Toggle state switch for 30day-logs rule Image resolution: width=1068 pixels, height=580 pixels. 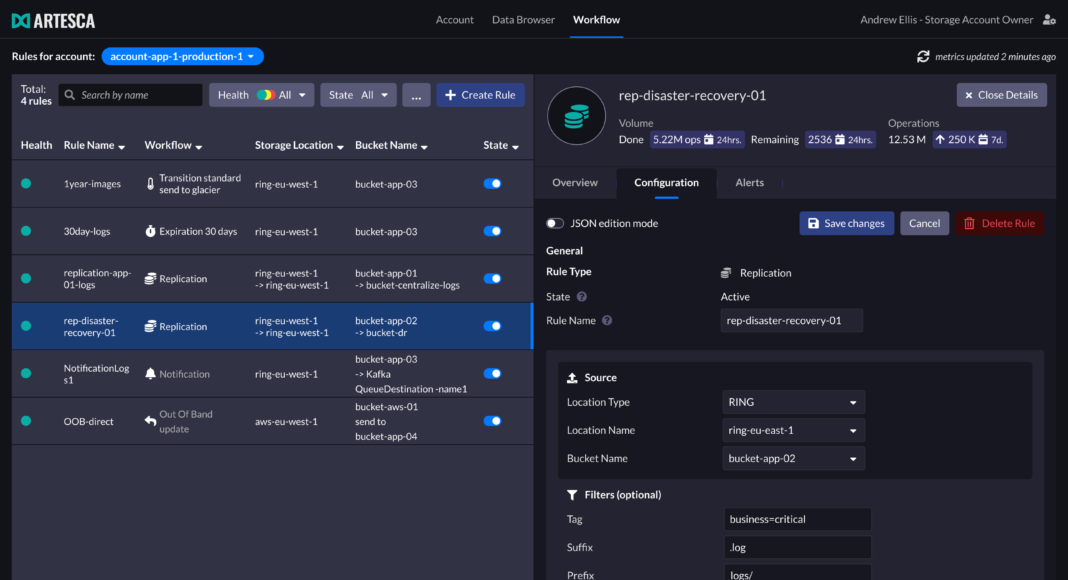click(x=492, y=231)
